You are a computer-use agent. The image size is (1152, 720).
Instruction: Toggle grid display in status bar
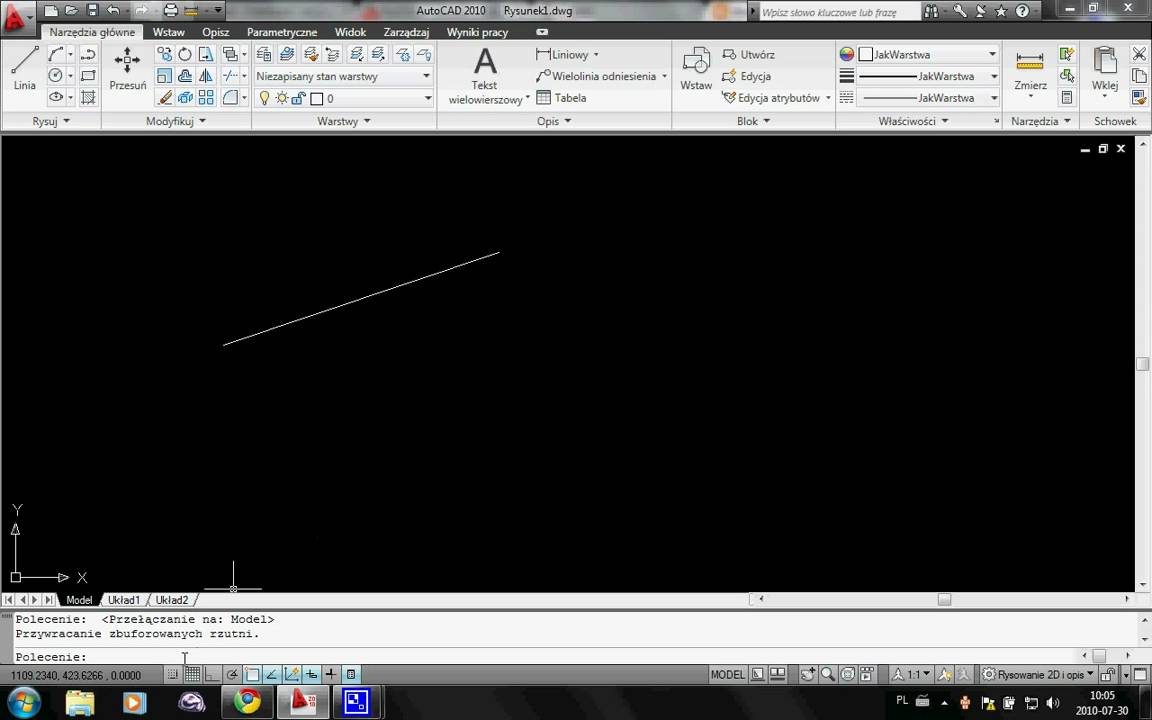tap(192, 674)
